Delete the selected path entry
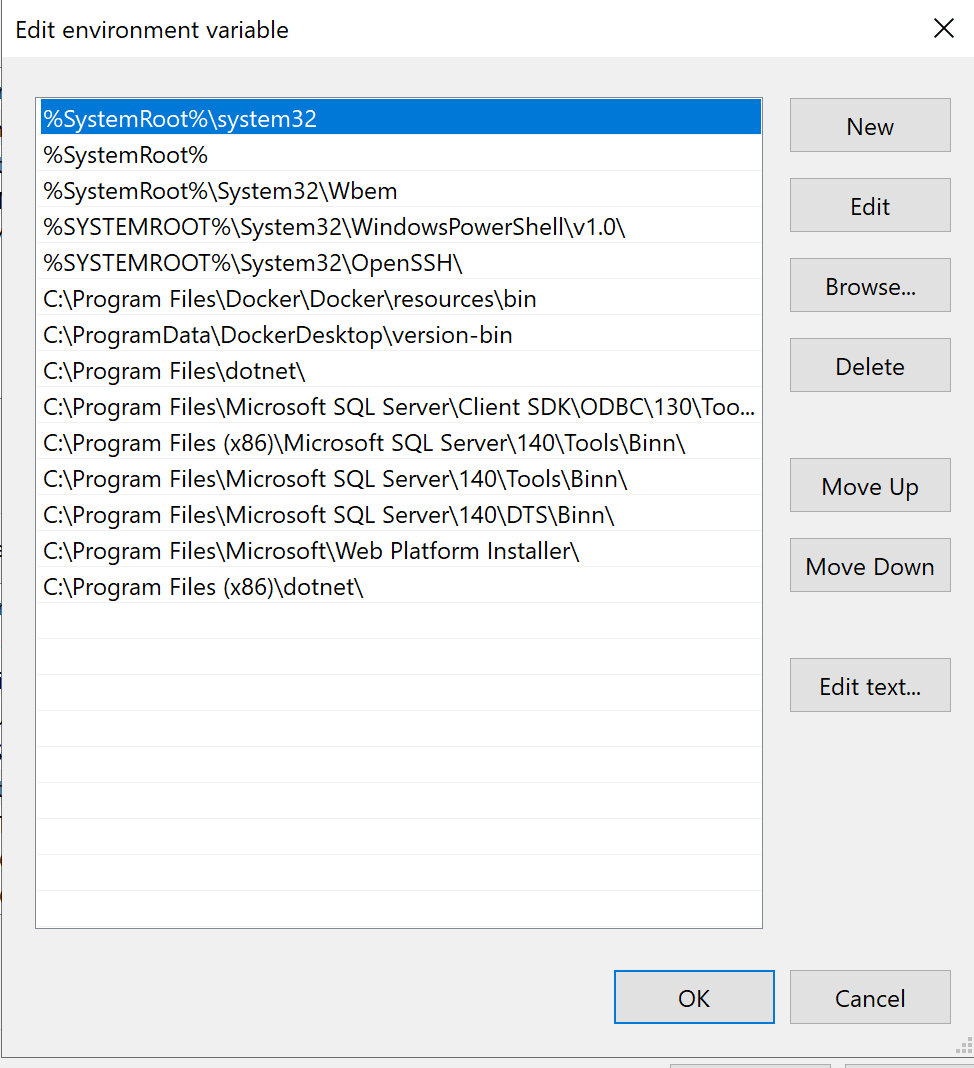This screenshot has width=974, height=1068. 870,365
